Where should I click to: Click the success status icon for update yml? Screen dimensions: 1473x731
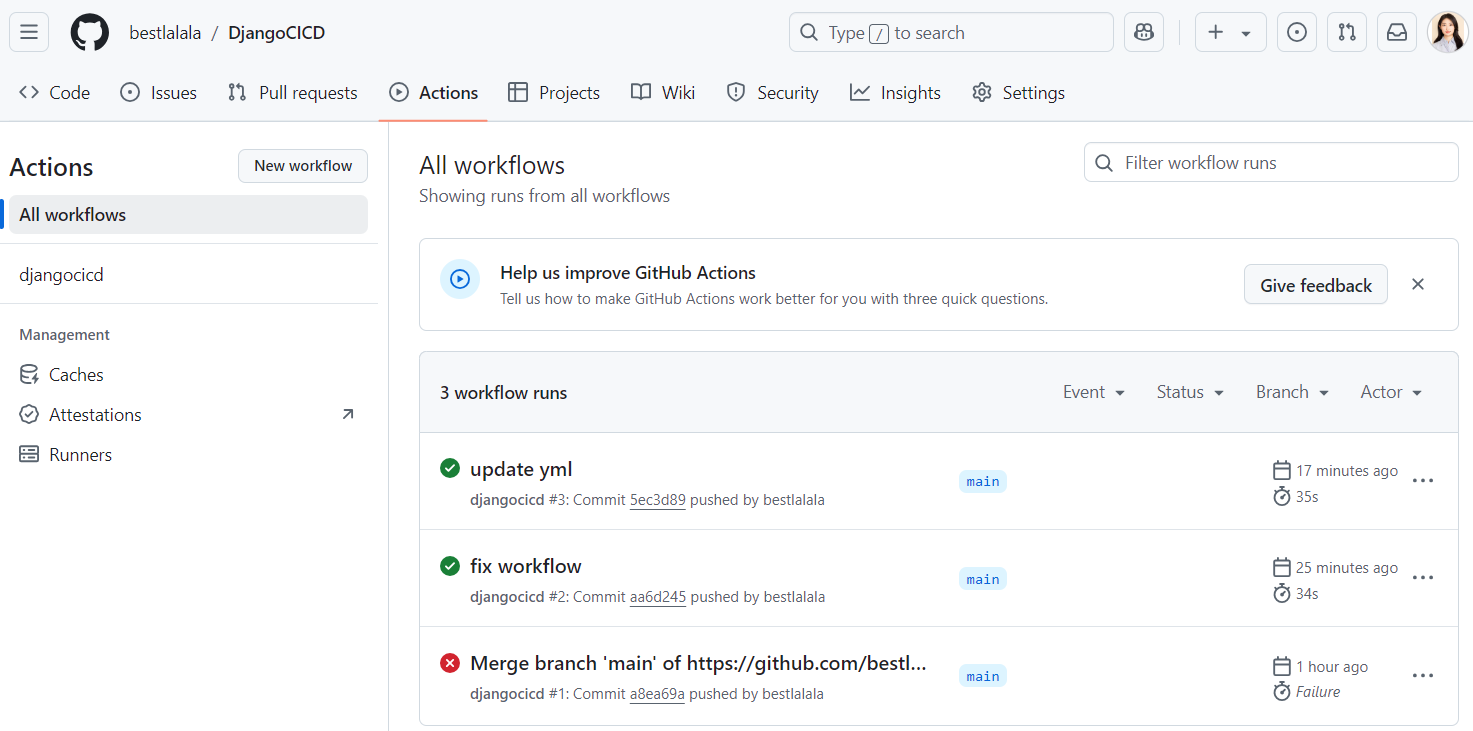pos(450,468)
